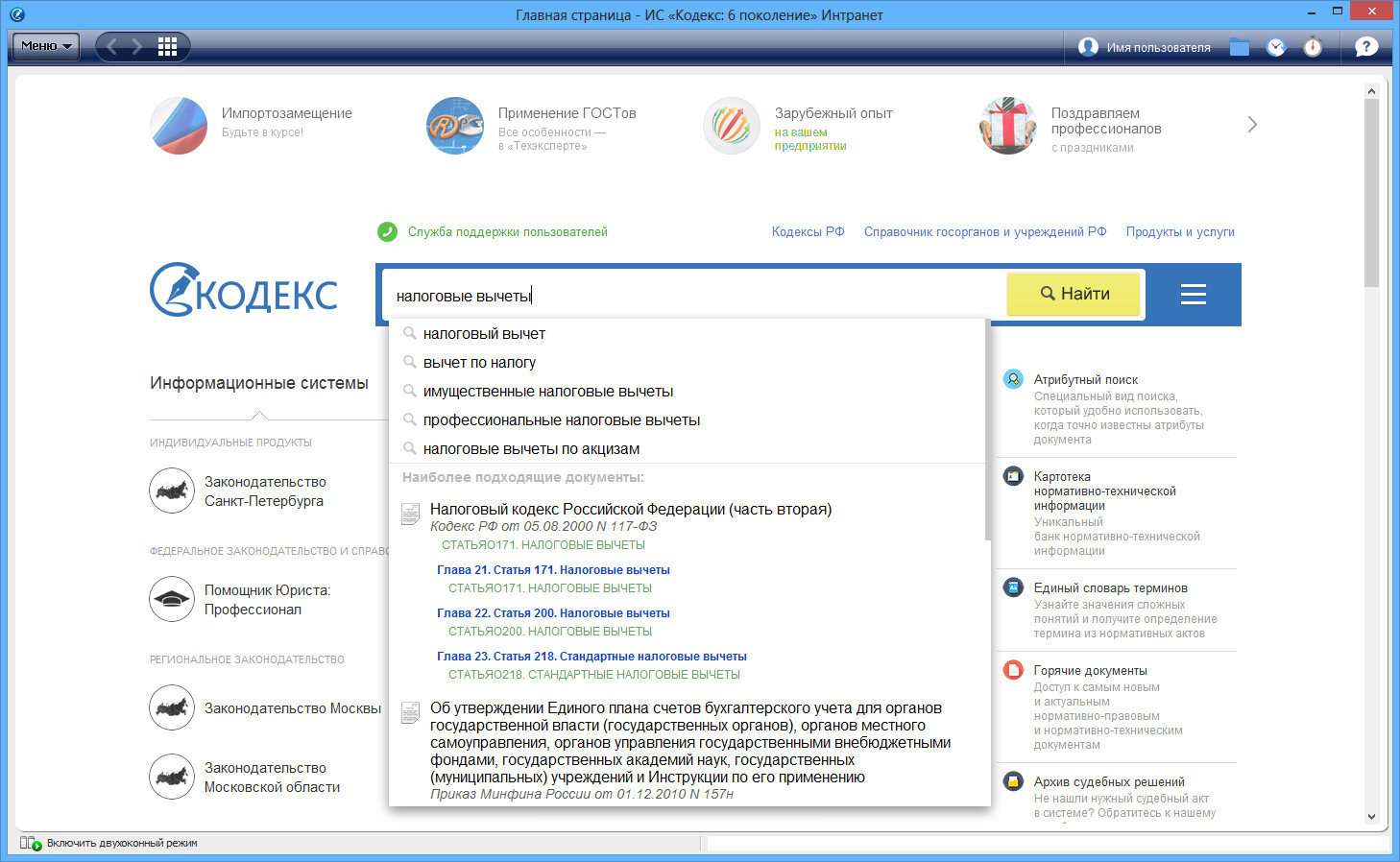Screen dimensions: 1400x862
Task: Open the Меню dropdown button
Action: coord(44,46)
